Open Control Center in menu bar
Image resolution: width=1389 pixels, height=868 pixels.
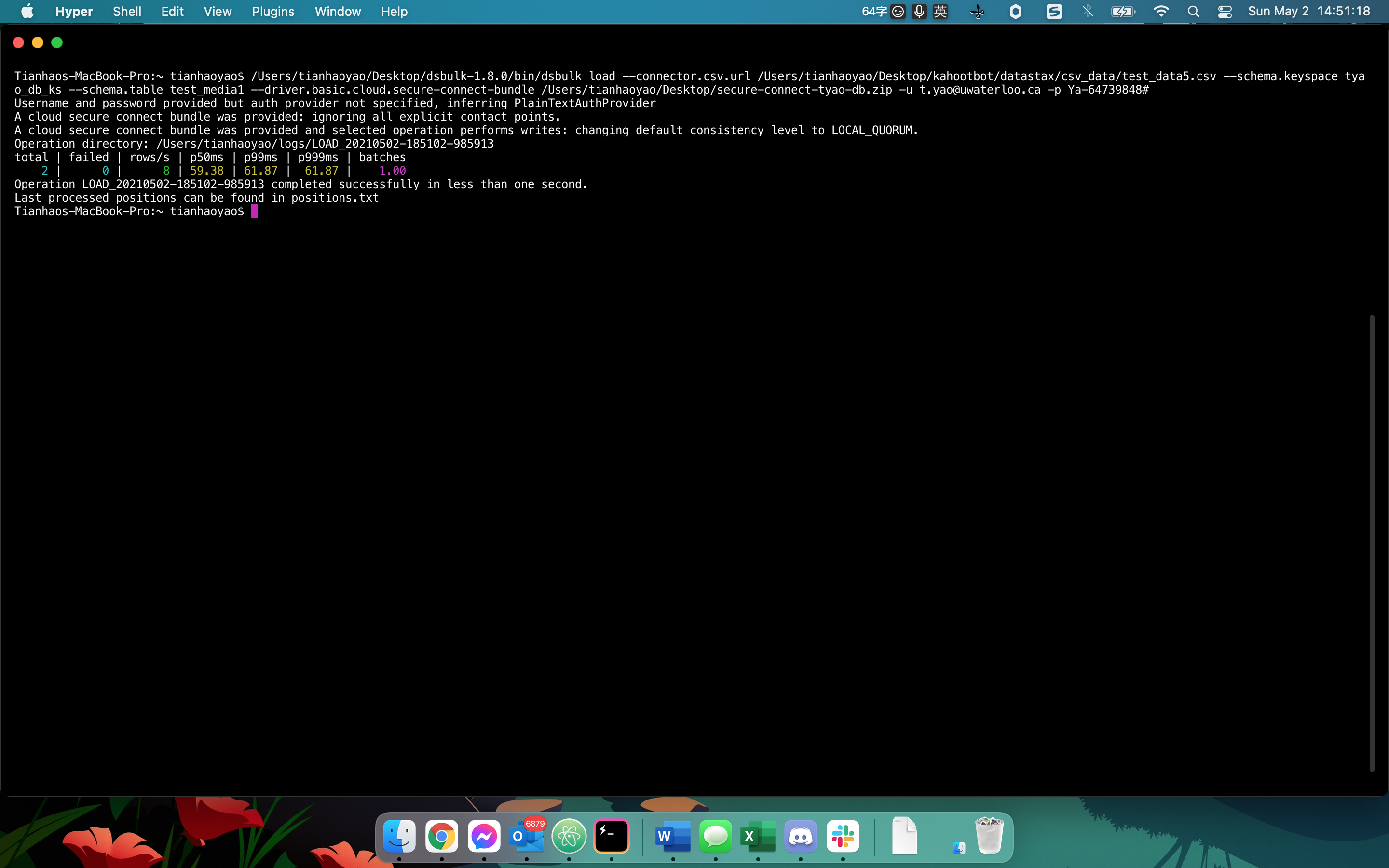[x=1224, y=12]
